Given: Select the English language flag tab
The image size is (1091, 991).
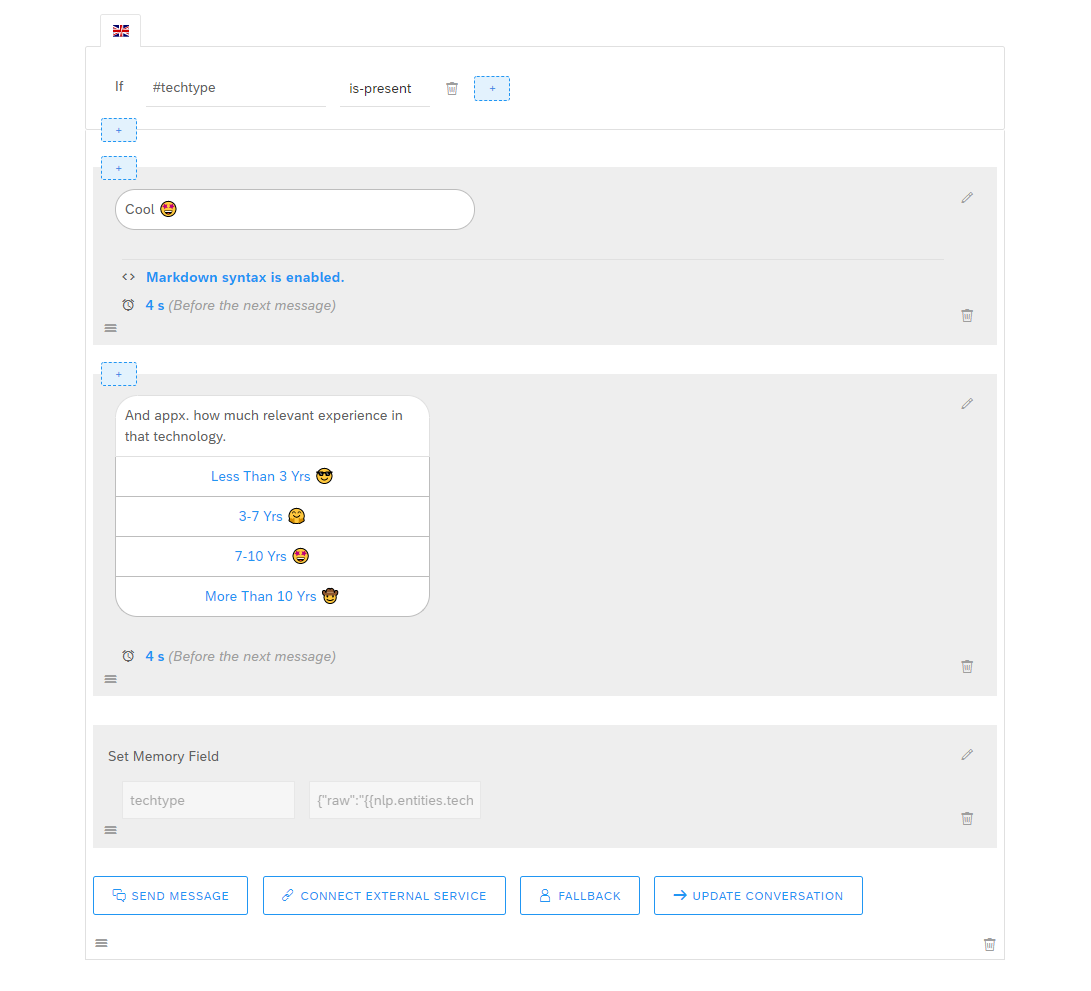Looking at the screenshot, I should pos(121,31).
